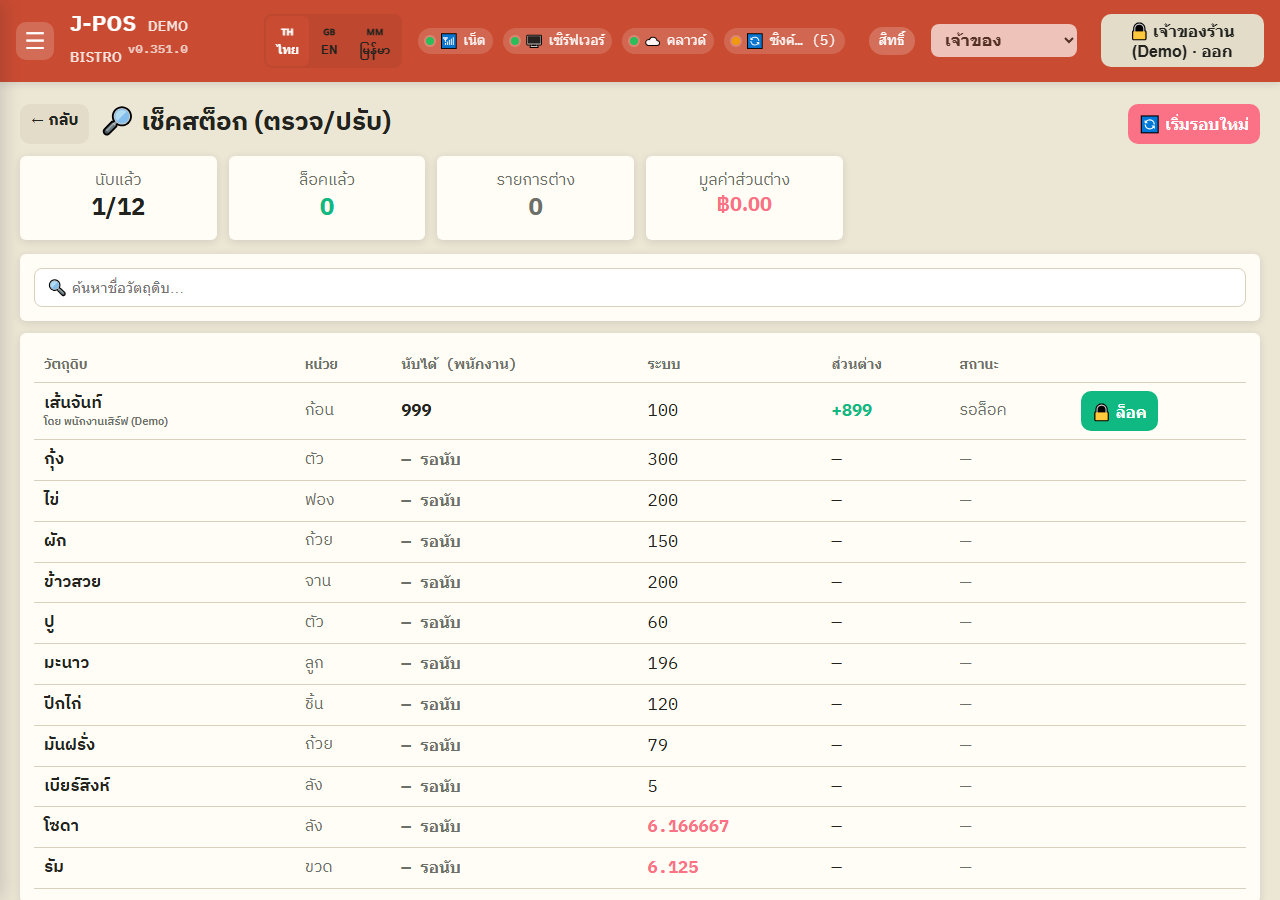Select the ไข่ ingredient row
1280x900 pixels.
[x=640, y=501]
